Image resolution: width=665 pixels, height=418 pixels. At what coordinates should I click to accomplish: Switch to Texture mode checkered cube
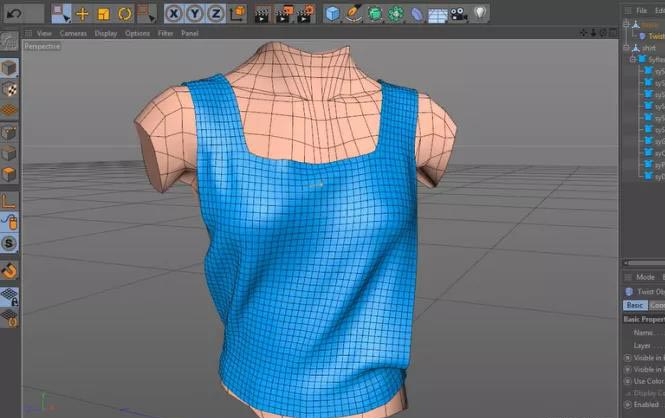click(x=9, y=89)
